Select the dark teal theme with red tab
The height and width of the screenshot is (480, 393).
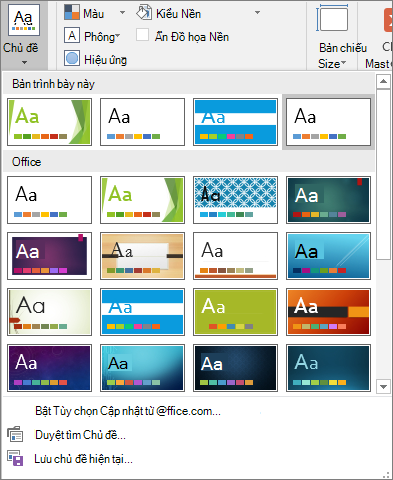(328, 200)
